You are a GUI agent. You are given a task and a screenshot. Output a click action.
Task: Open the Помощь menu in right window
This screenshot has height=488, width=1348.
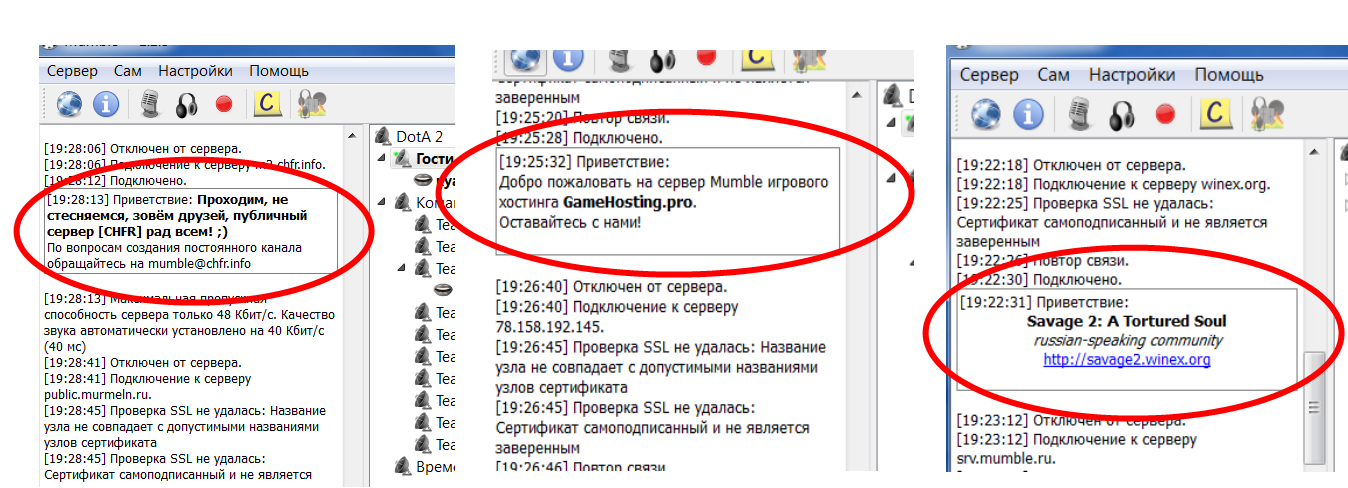tap(1229, 75)
